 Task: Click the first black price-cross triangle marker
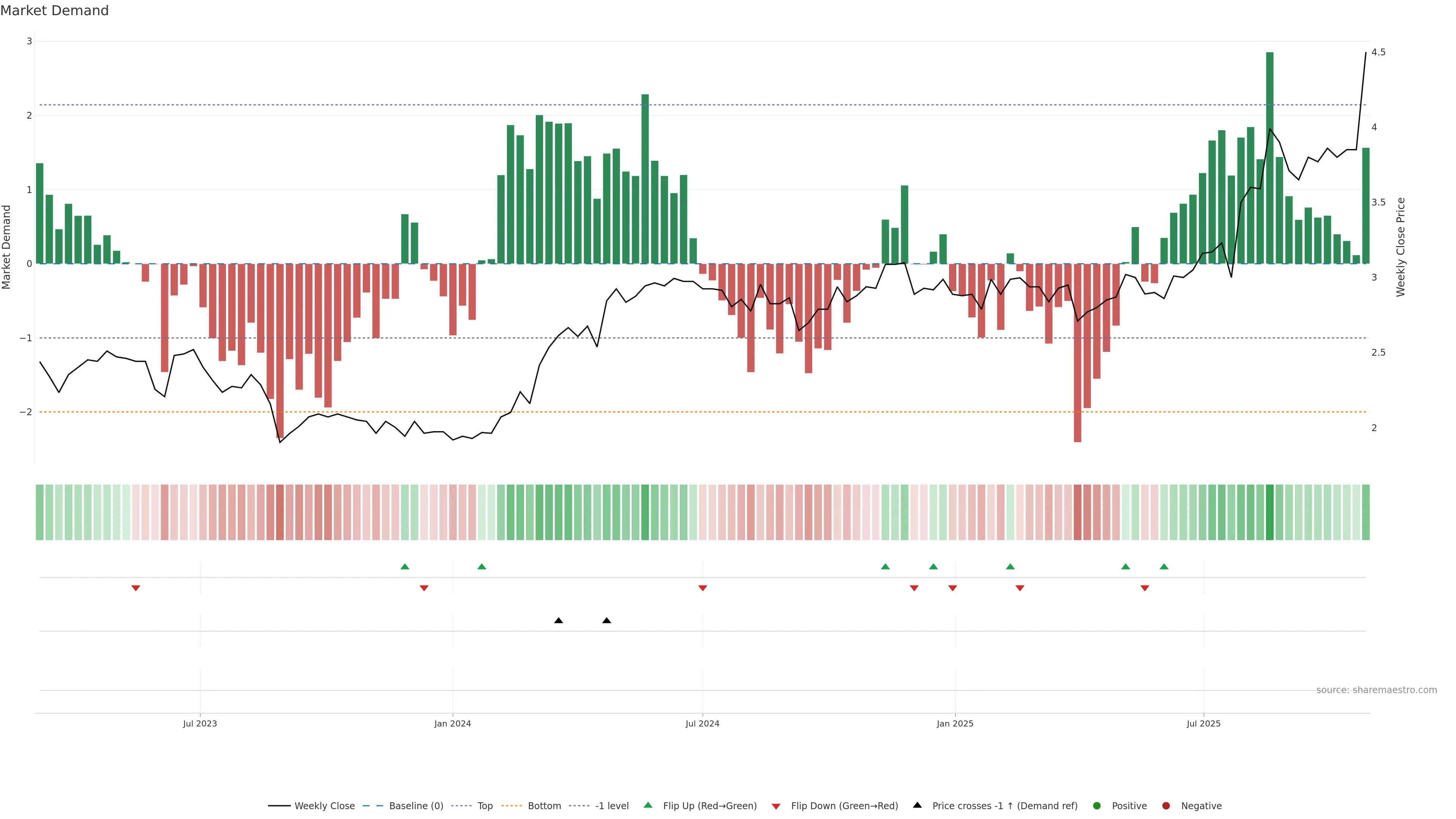point(559,621)
